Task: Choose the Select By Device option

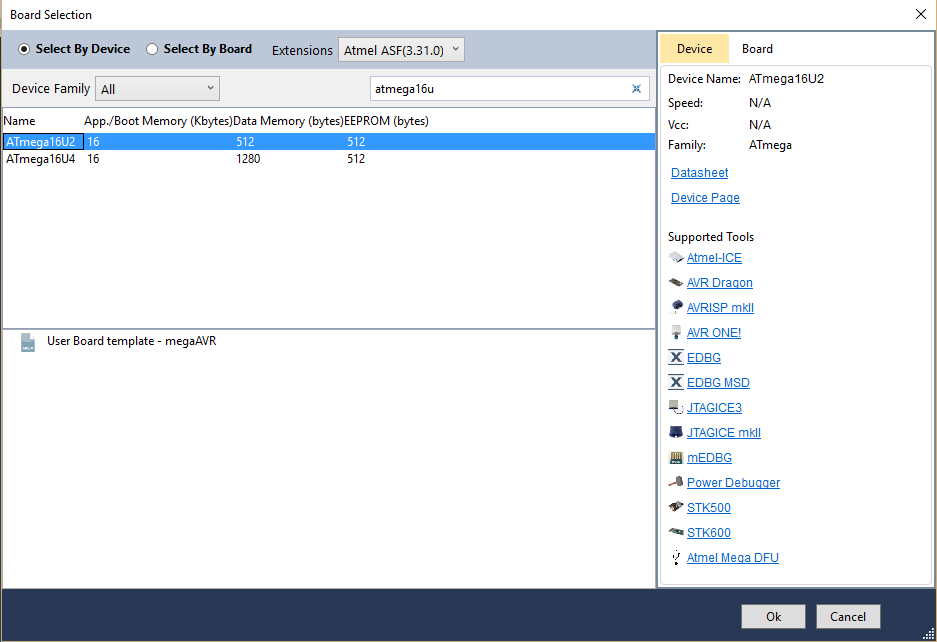Action: 74,49
